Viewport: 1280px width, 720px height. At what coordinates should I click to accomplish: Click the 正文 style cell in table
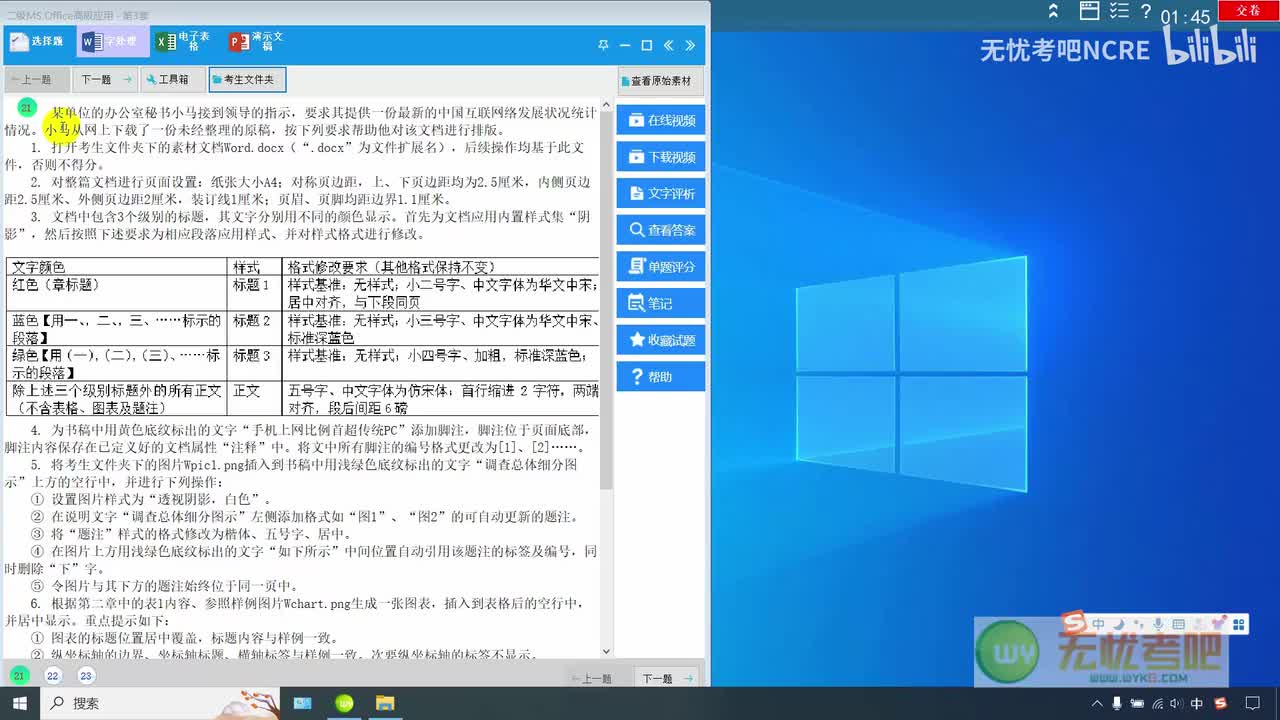point(255,399)
